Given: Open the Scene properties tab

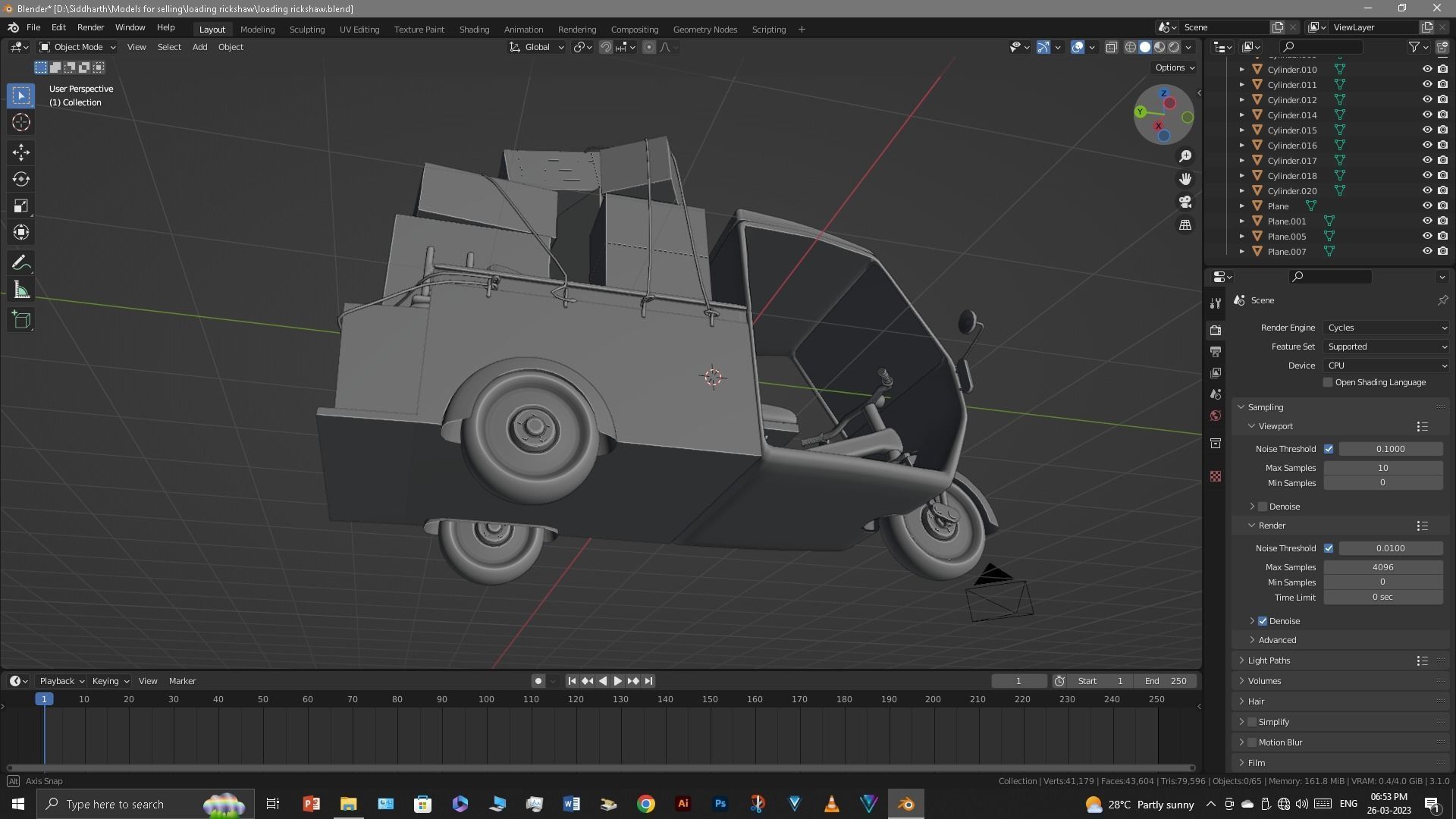Looking at the screenshot, I should (x=1216, y=394).
